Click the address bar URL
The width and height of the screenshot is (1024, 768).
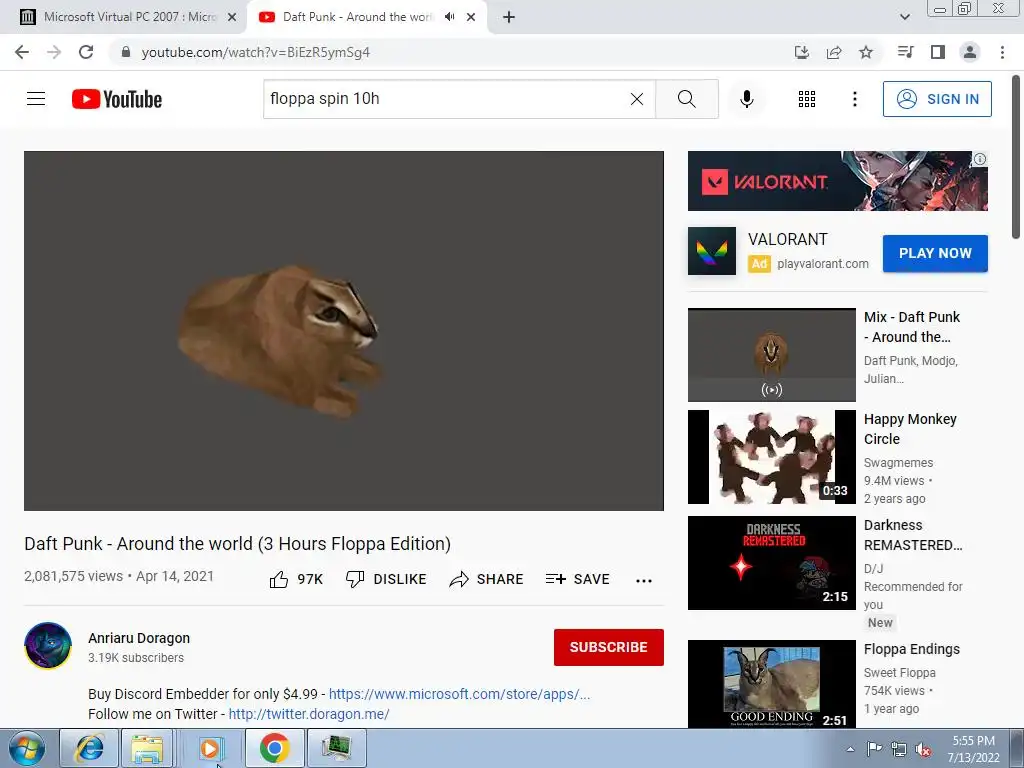pos(255,52)
